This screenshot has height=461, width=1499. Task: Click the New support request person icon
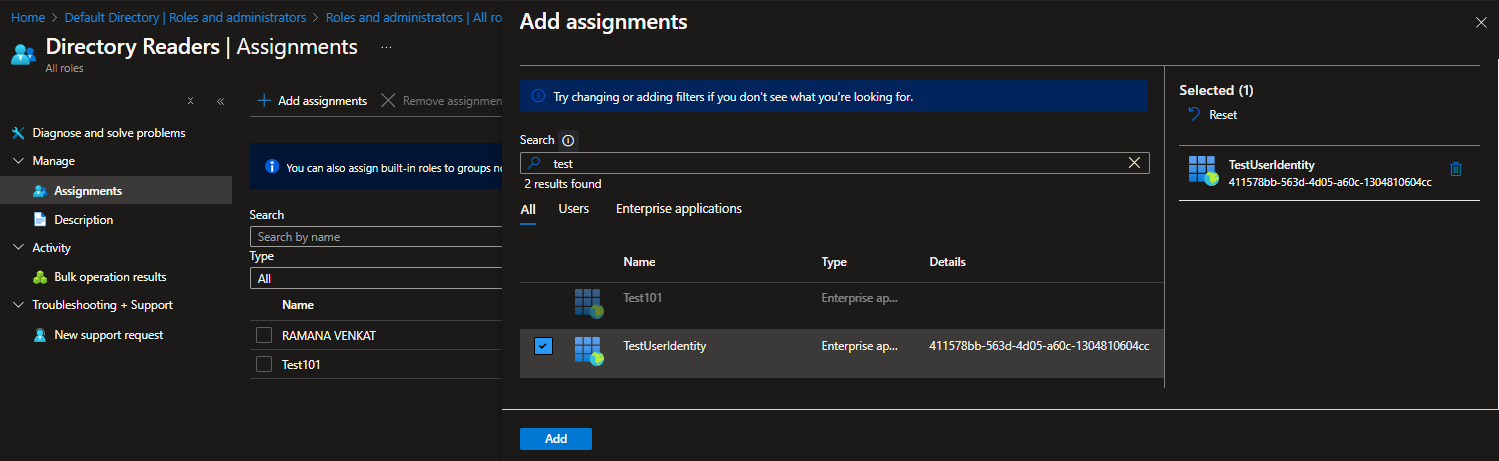click(40, 335)
